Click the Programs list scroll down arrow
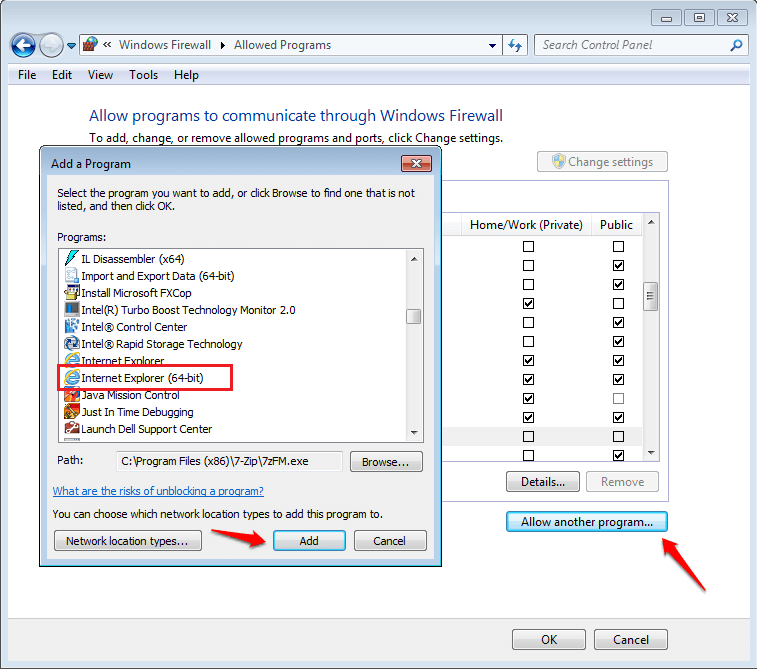757x669 pixels. 414,432
